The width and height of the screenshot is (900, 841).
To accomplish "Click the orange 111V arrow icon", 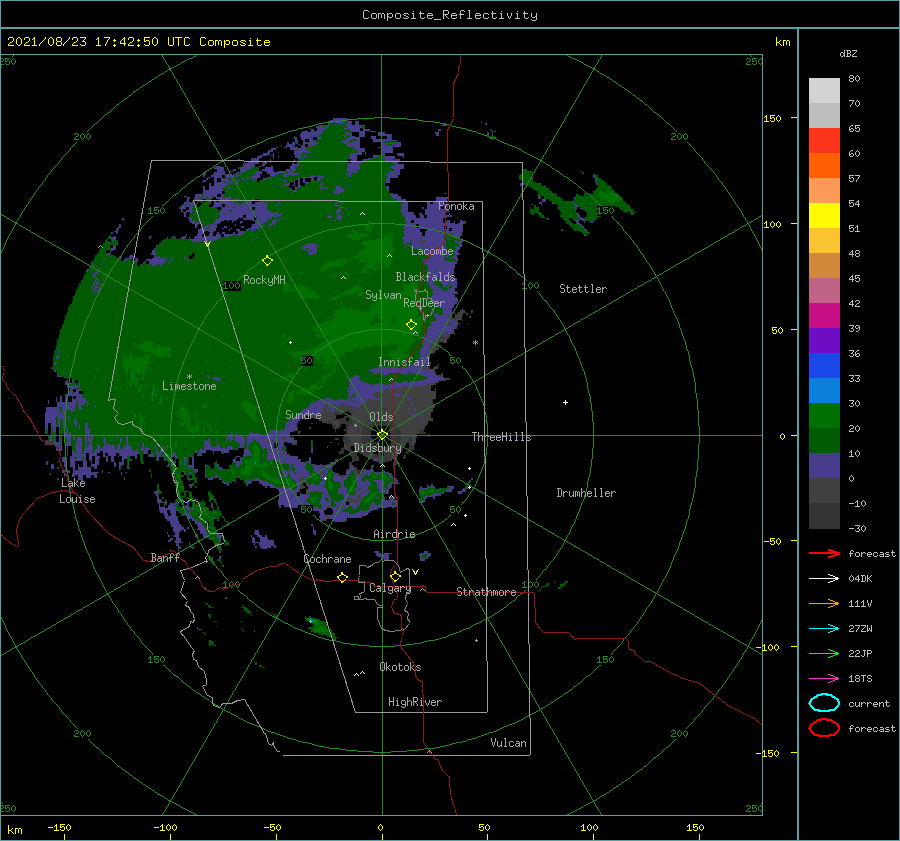I will [824, 603].
